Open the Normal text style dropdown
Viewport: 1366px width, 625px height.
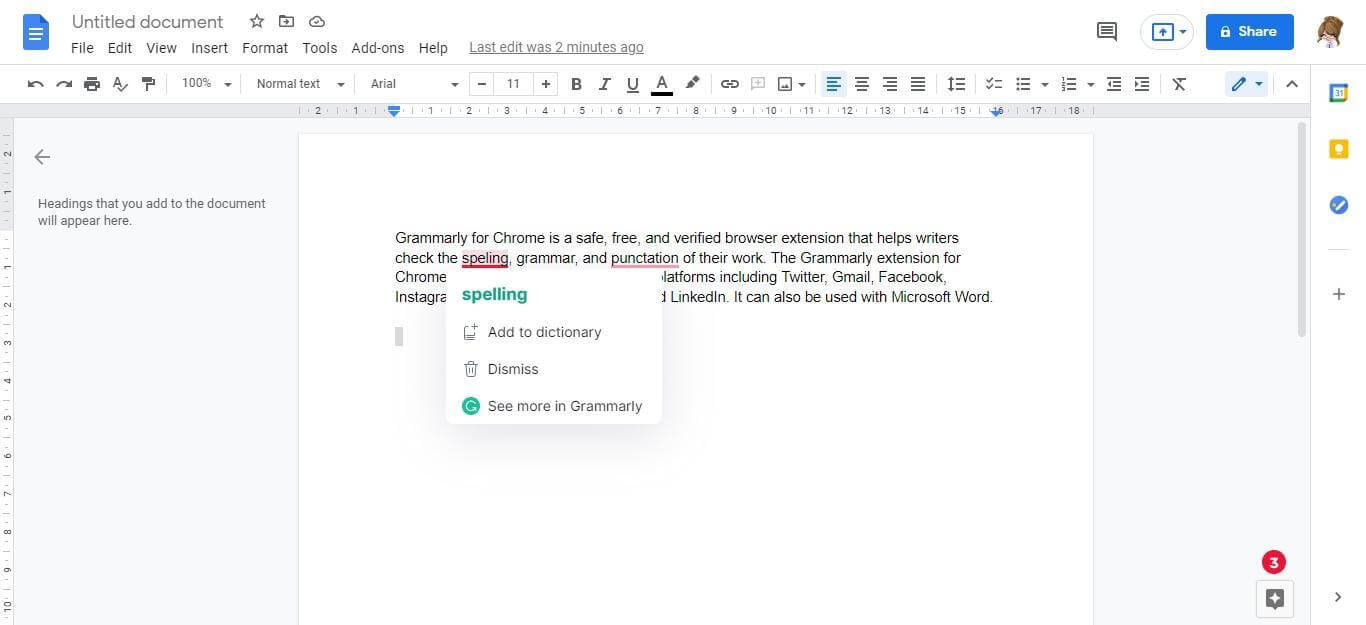coord(300,84)
